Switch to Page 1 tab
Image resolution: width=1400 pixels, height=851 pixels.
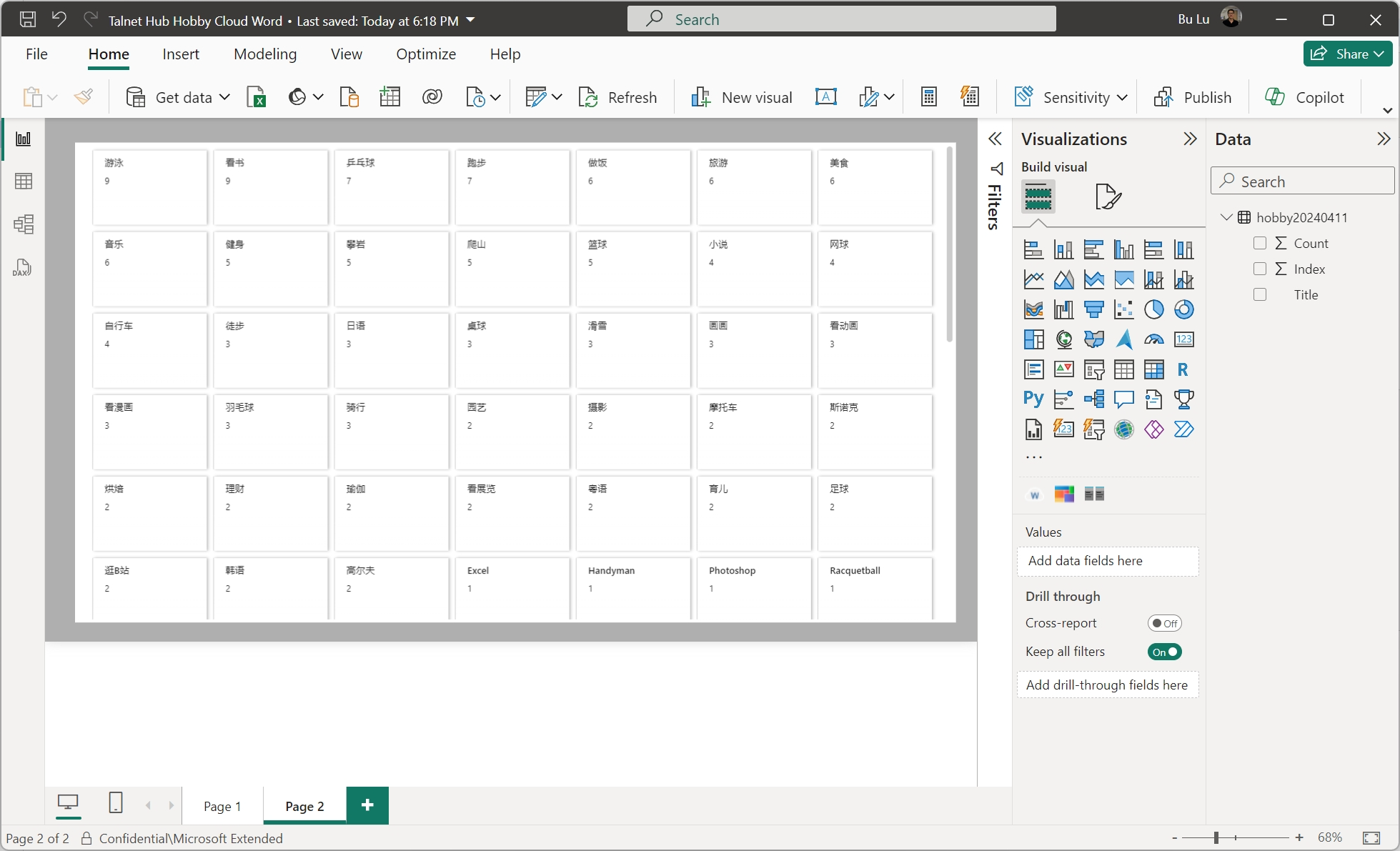(x=222, y=806)
